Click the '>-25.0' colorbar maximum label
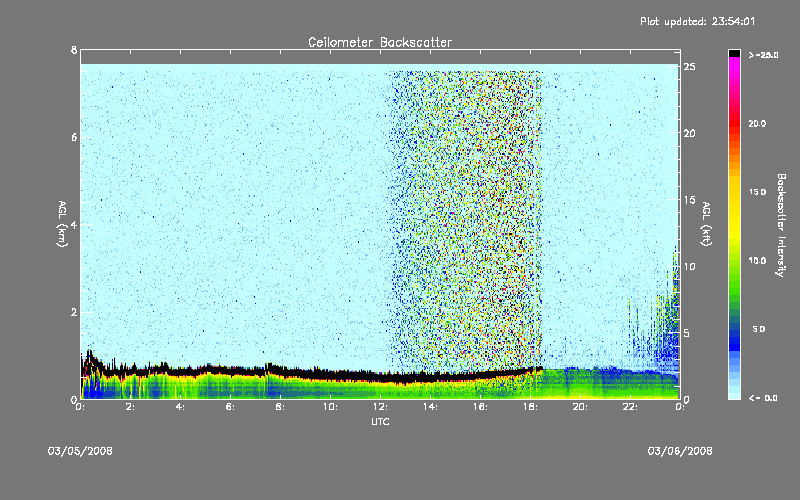 click(763, 55)
